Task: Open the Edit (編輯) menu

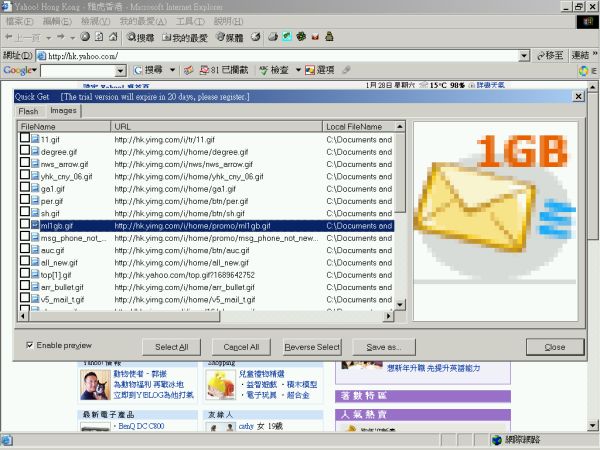Action: pyautogui.click(x=57, y=21)
